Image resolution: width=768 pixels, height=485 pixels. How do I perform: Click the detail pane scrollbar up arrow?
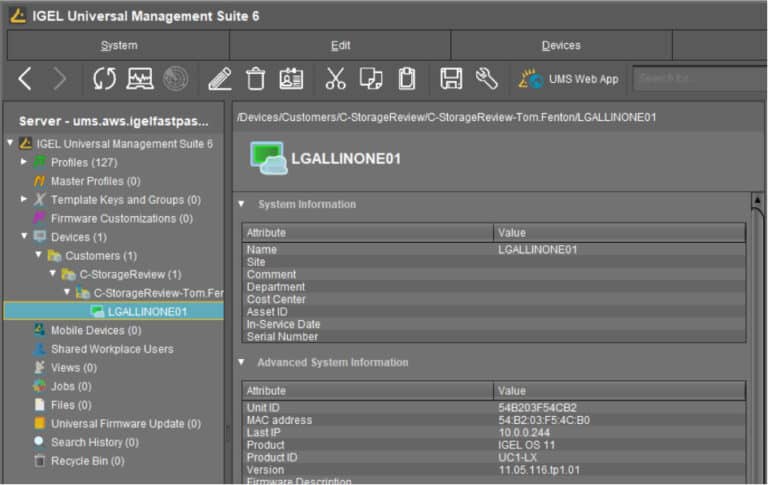[x=757, y=200]
